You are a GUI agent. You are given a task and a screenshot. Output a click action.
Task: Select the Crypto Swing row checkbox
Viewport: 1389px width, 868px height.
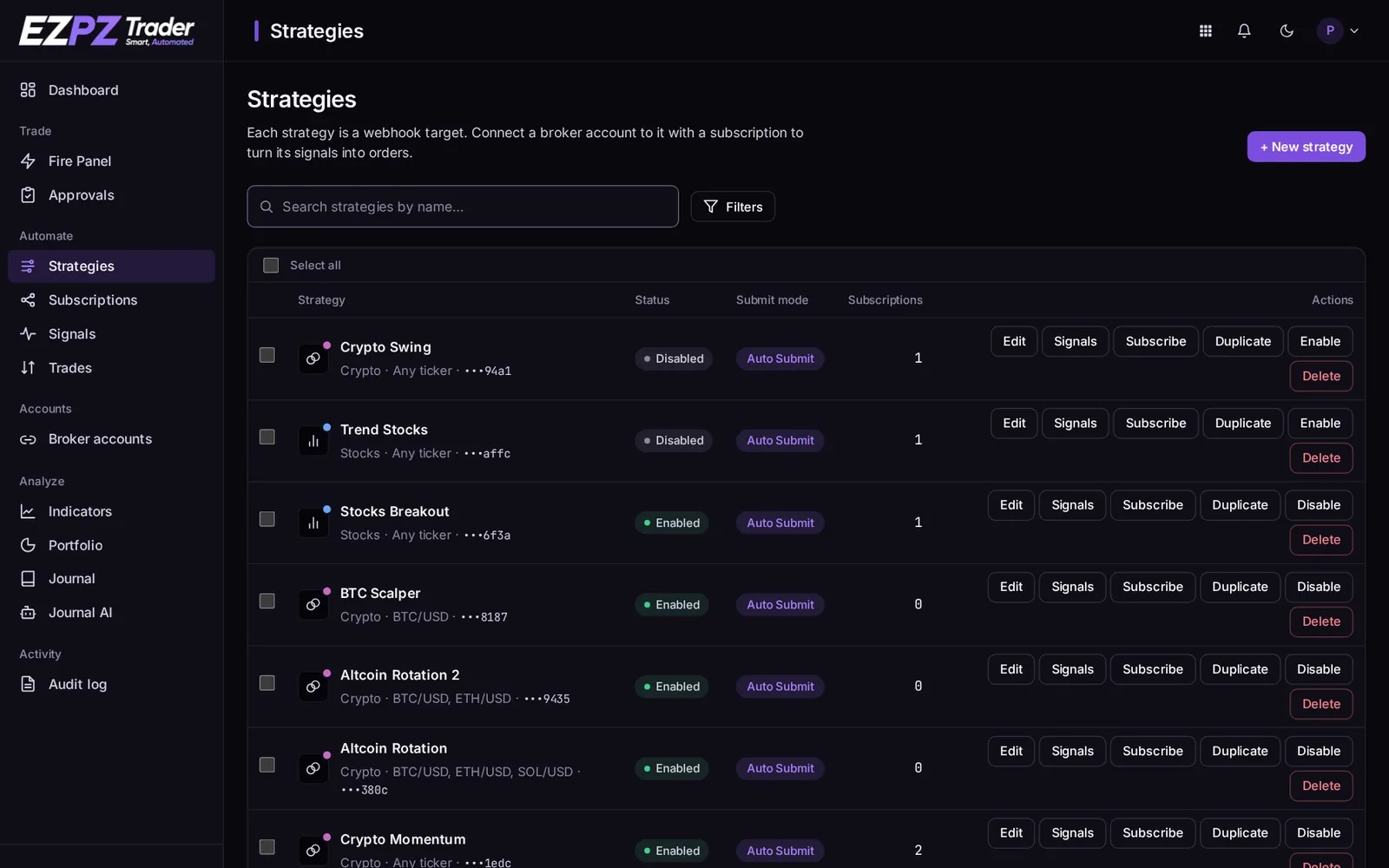pos(267,355)
